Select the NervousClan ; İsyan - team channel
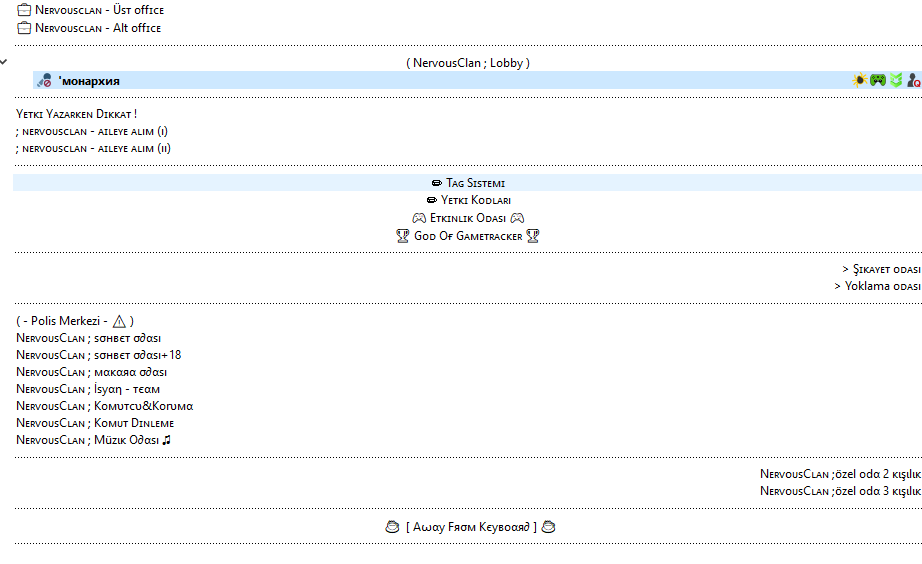Screen dimensions: 922x564 click(x=88, y=389)
